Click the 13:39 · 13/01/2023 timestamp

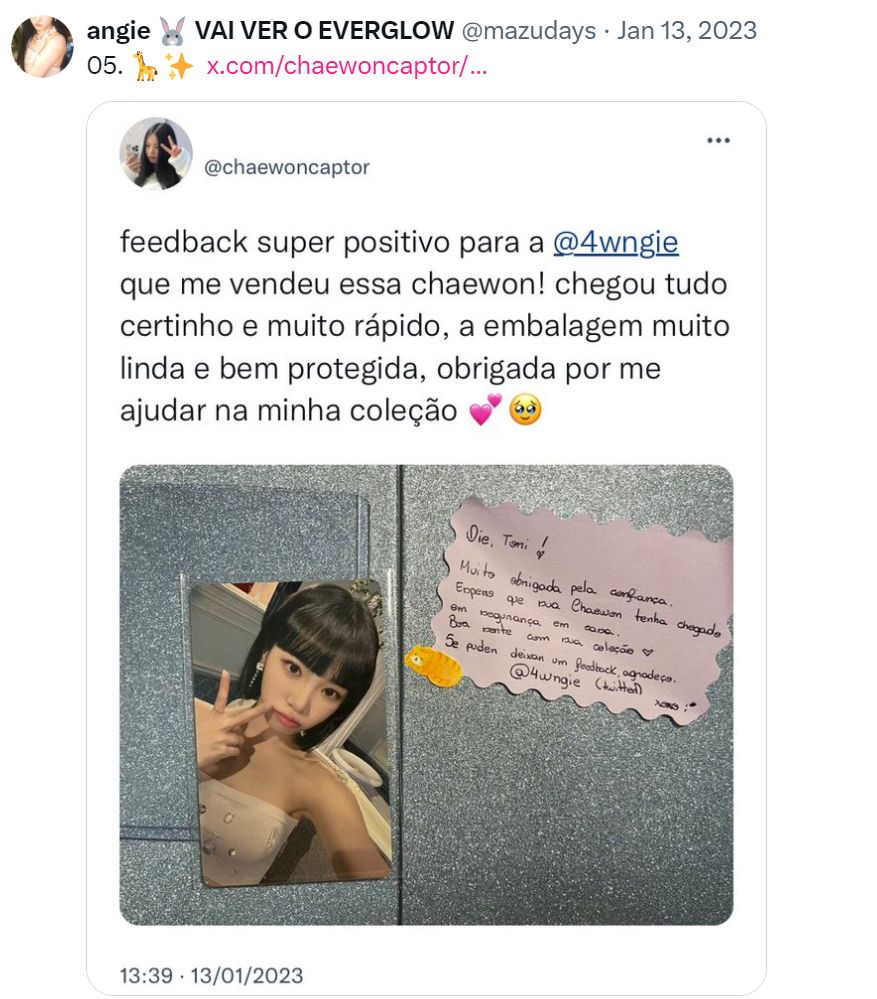click(211, 975)
